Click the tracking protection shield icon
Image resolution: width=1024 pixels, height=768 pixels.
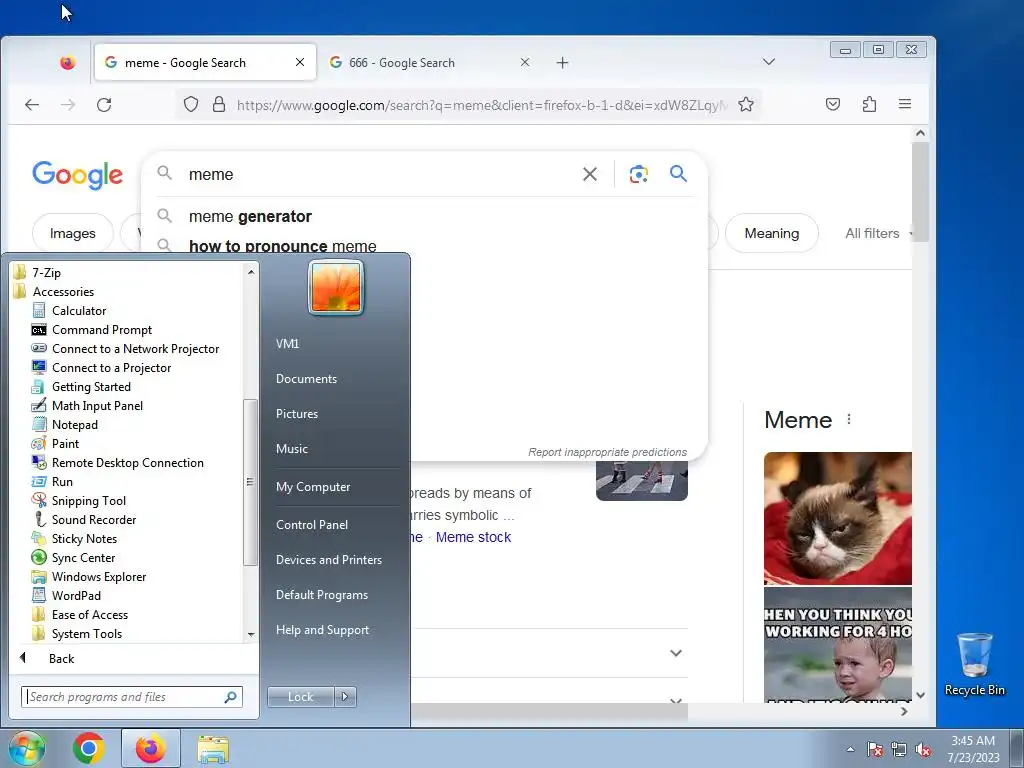tap(191, 104)
